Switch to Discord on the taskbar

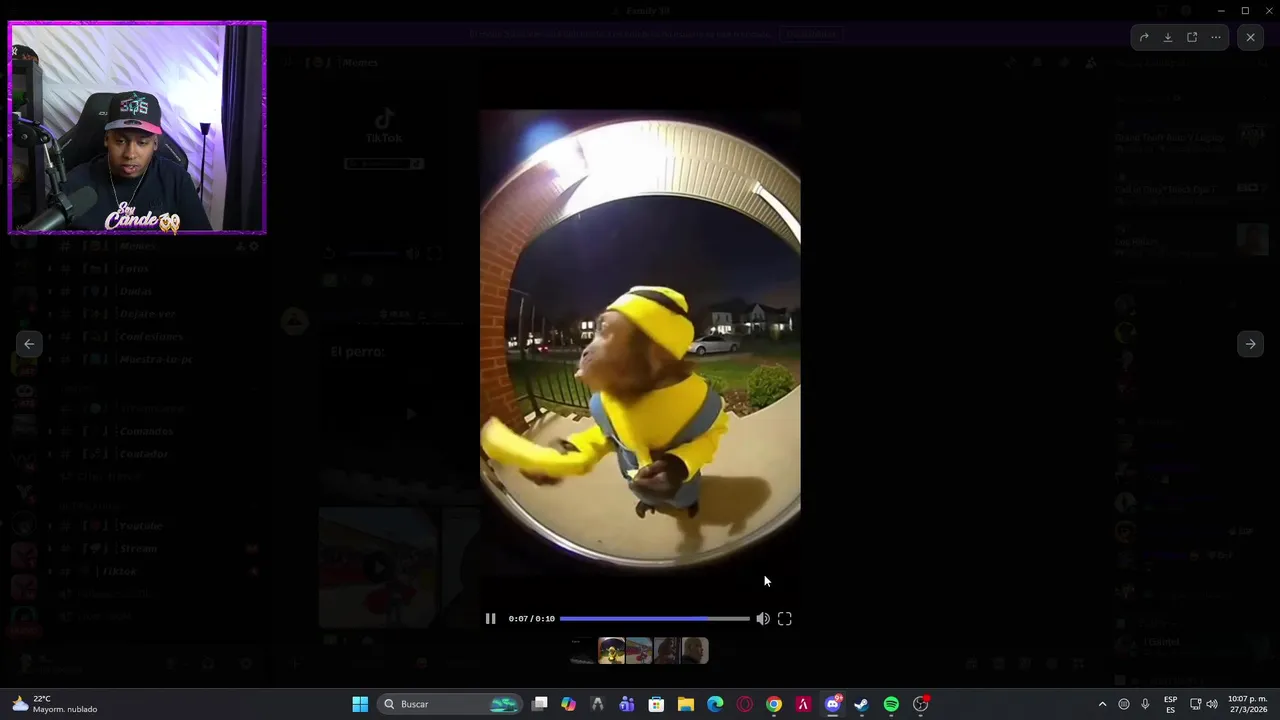pyautogui.click(x=833, y=704)
